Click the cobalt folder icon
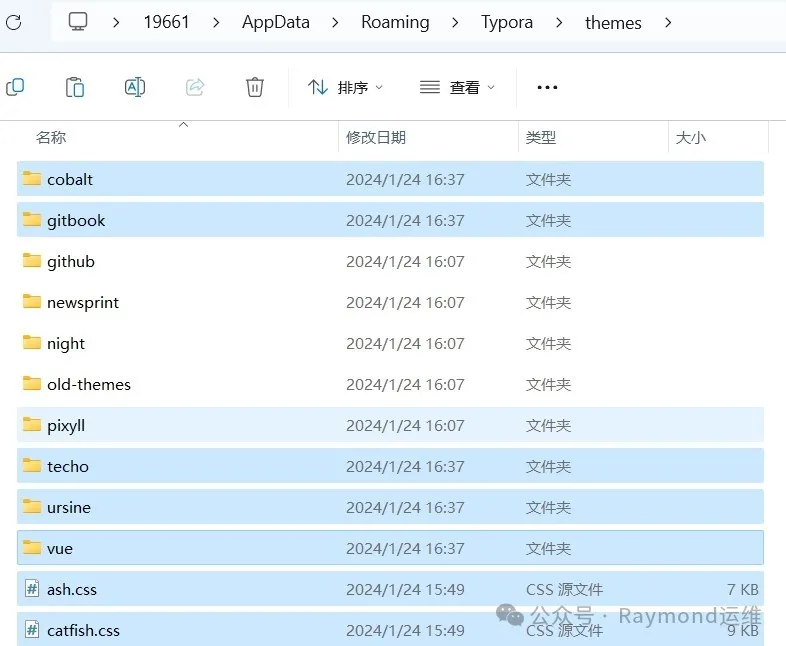The width and height of the screenshot is (786, 646). 32,178
